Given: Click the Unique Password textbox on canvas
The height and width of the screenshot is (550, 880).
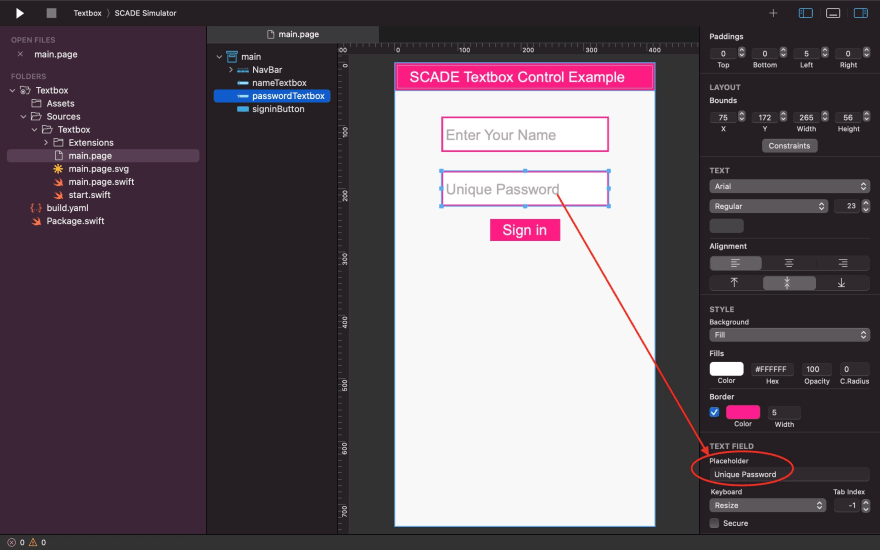Looking at the screenshot, I should 525,189.
